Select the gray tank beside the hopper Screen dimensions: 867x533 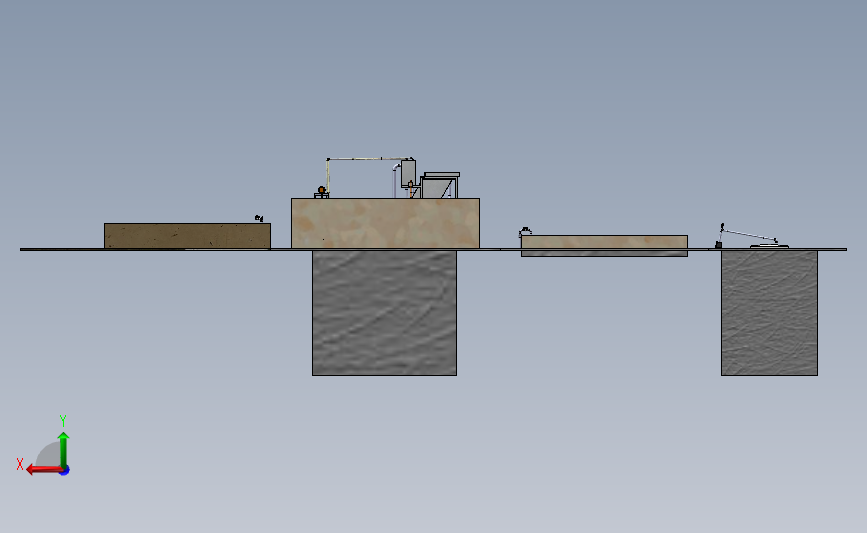tap(408, 172)
